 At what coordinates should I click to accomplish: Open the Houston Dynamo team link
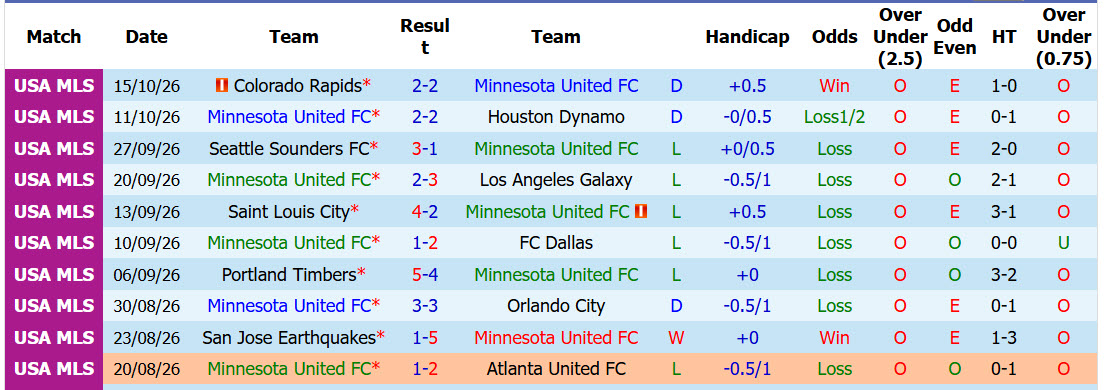click(x=556, y=117)
